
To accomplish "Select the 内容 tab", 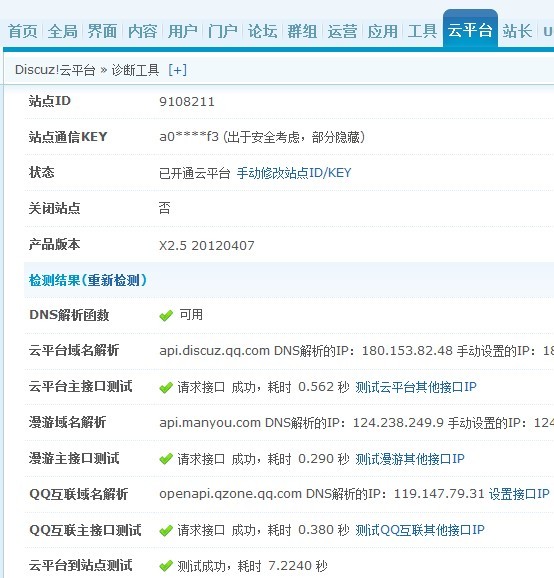I will (143, 31).
